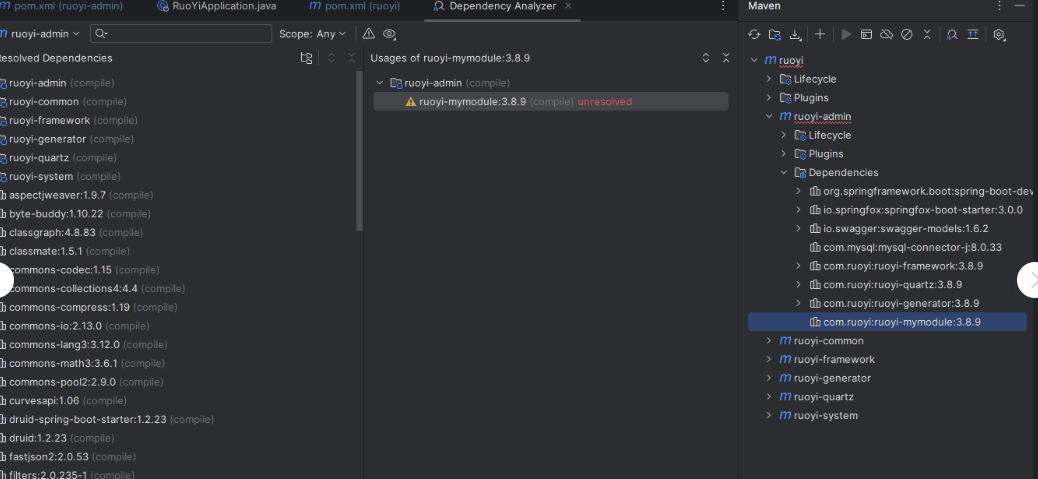Viewport: 1038px width, 479px height.
Task: Click the right carousel arrow button
Action: (x=1028, y=279)
